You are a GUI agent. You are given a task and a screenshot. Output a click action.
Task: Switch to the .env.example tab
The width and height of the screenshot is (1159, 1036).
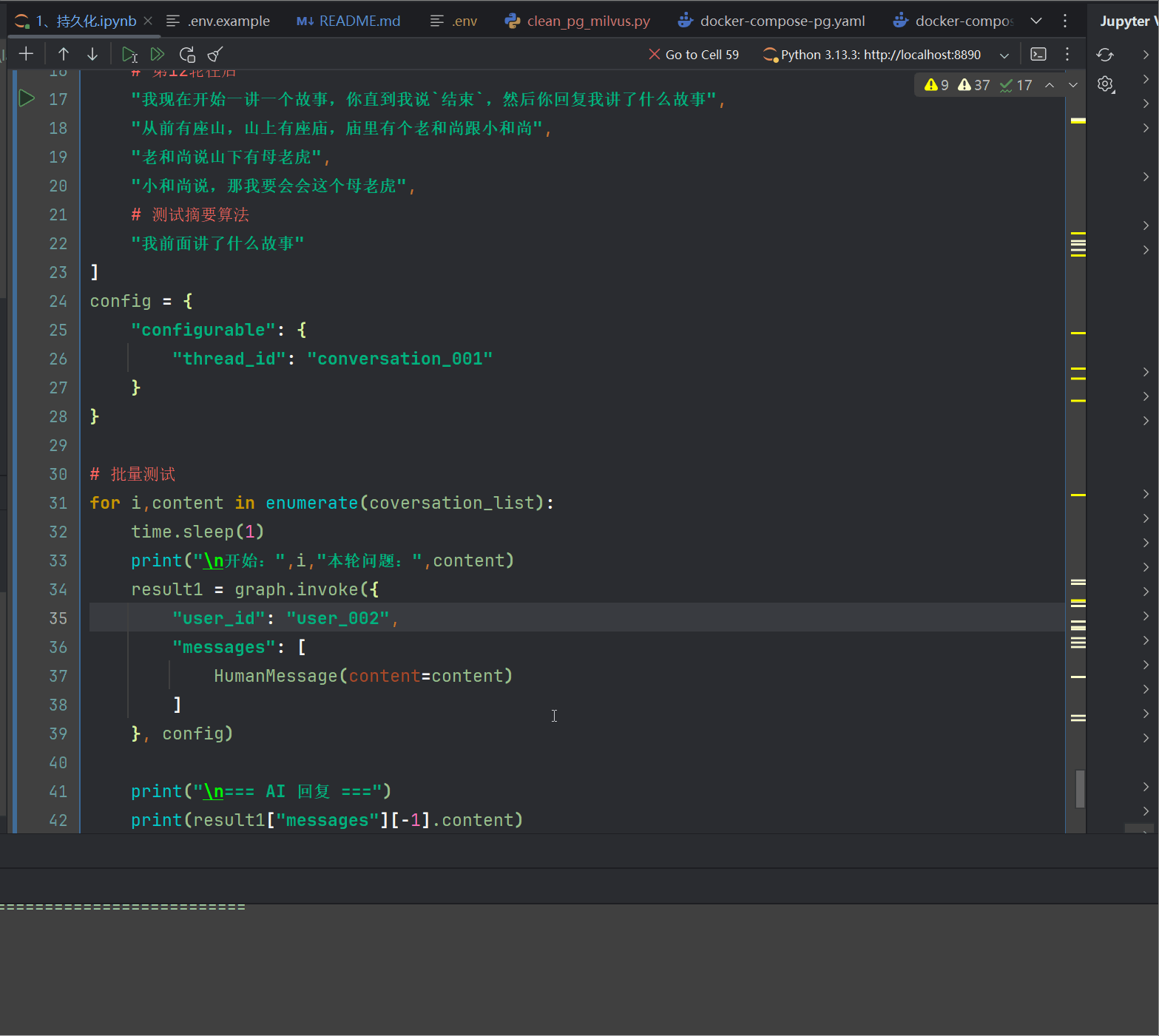click(218, 21)
